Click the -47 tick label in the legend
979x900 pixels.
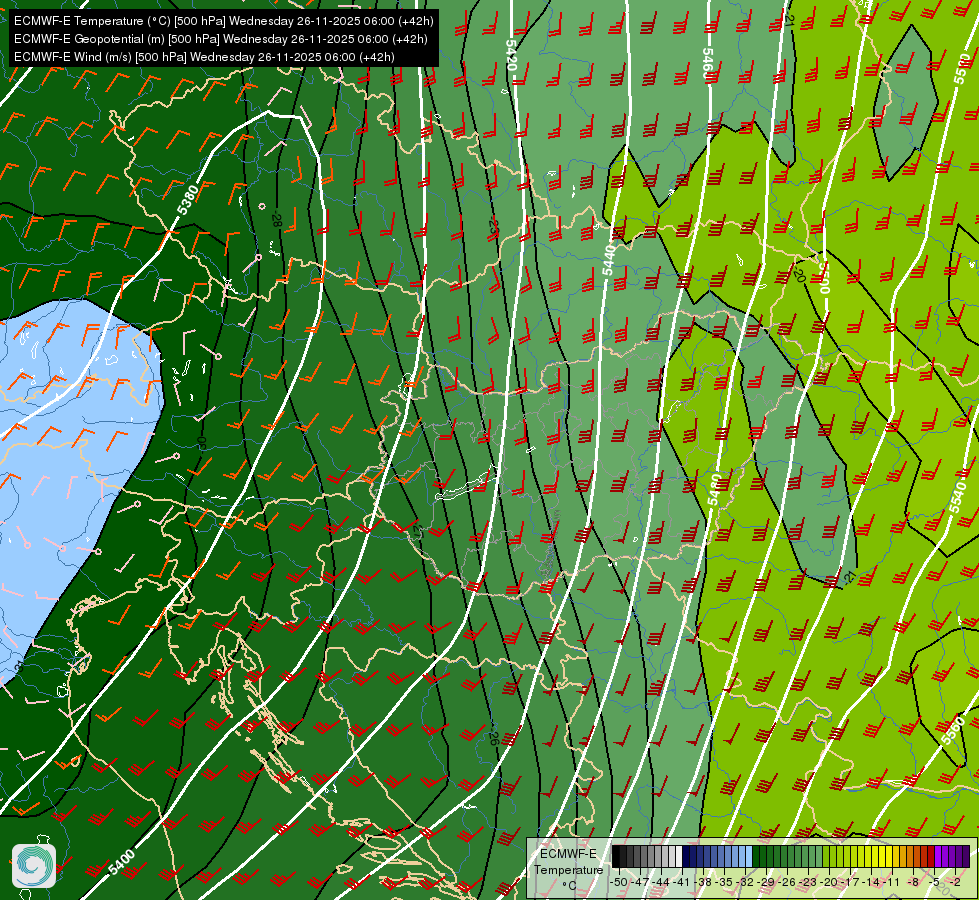pos(640,882)
